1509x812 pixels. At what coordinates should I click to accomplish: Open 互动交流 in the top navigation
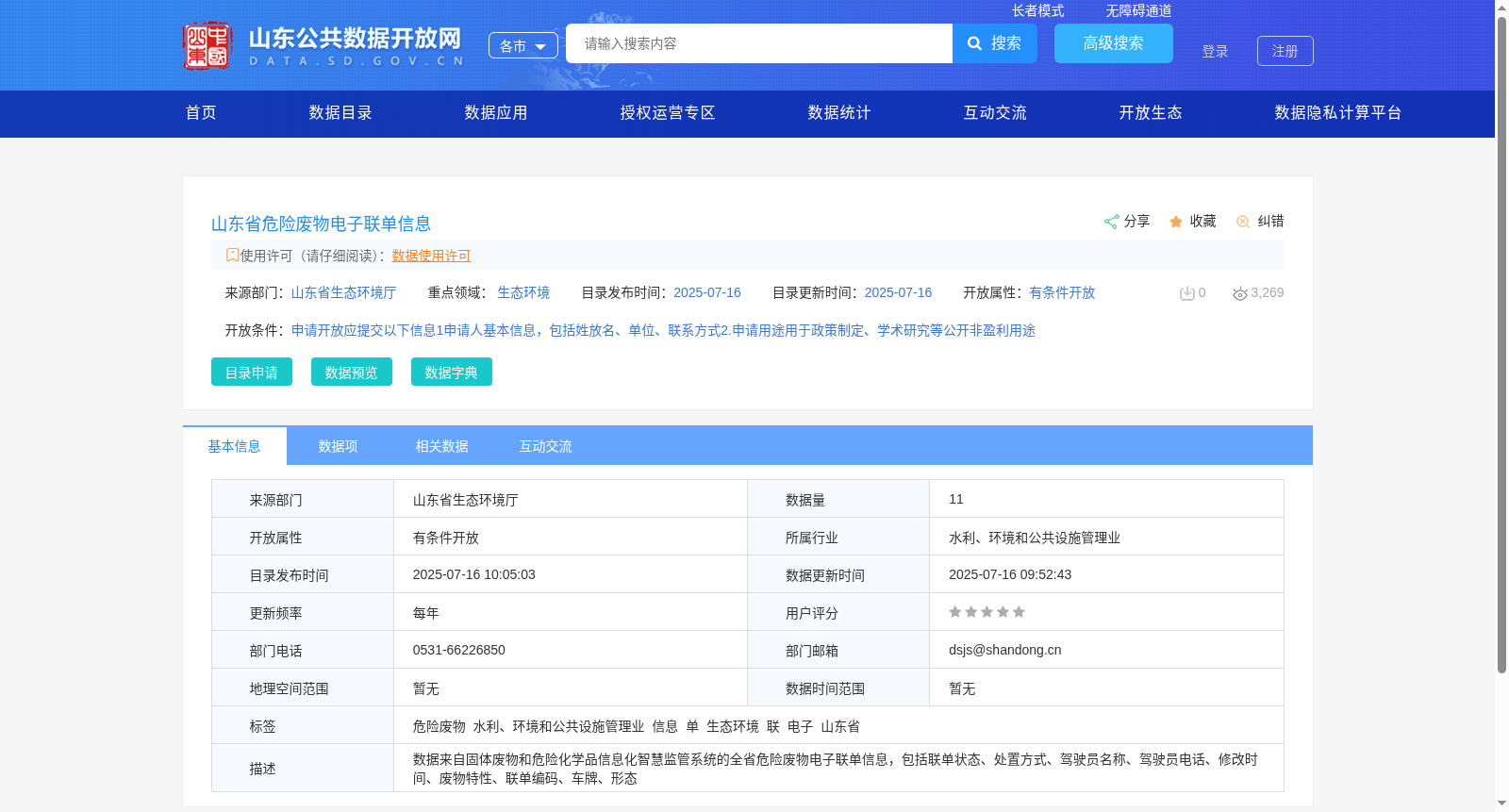995,112
